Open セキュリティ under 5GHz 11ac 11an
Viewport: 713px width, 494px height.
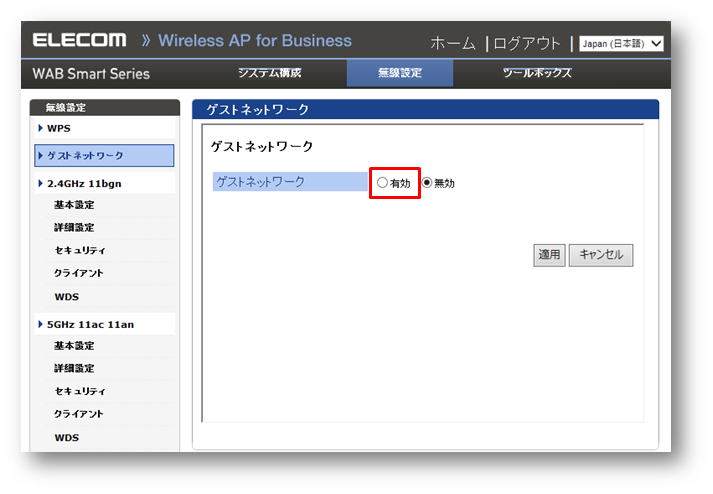pyautogui.click(x=80, y=391)
